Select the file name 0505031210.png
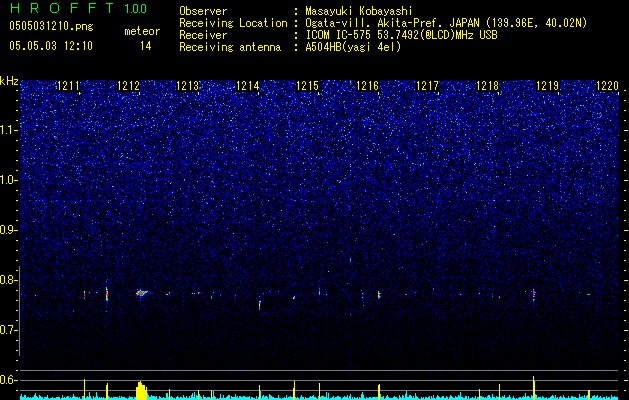Image resolution: width=629 pixels, height=400 pixels. pyautogui.click(x=51, y=26)
